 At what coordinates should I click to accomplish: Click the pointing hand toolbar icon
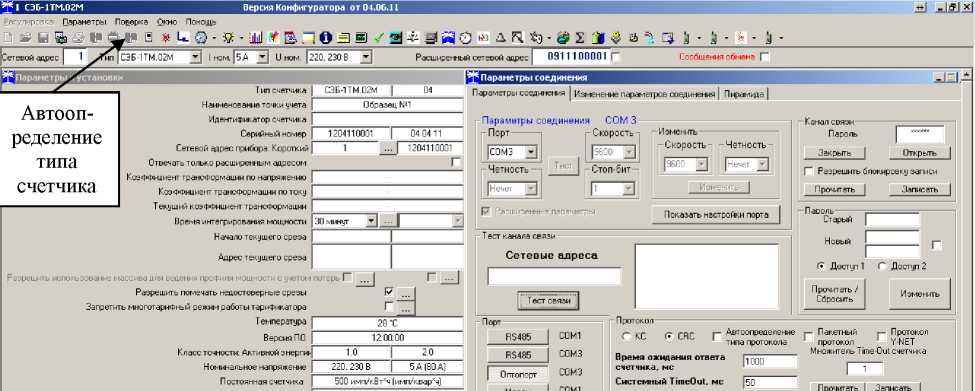pos(537,37)
